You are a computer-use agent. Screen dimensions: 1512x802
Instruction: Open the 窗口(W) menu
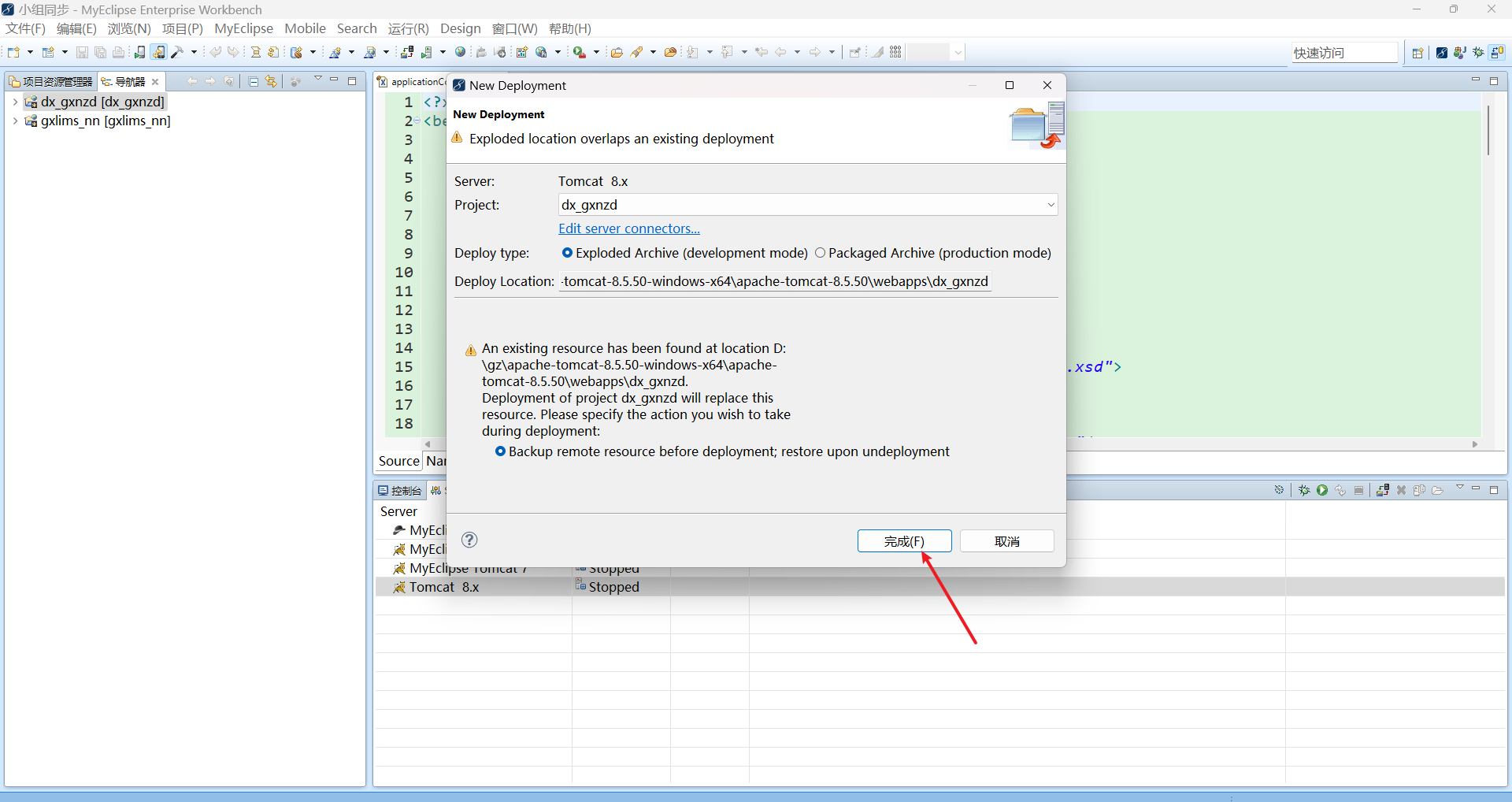515,28
